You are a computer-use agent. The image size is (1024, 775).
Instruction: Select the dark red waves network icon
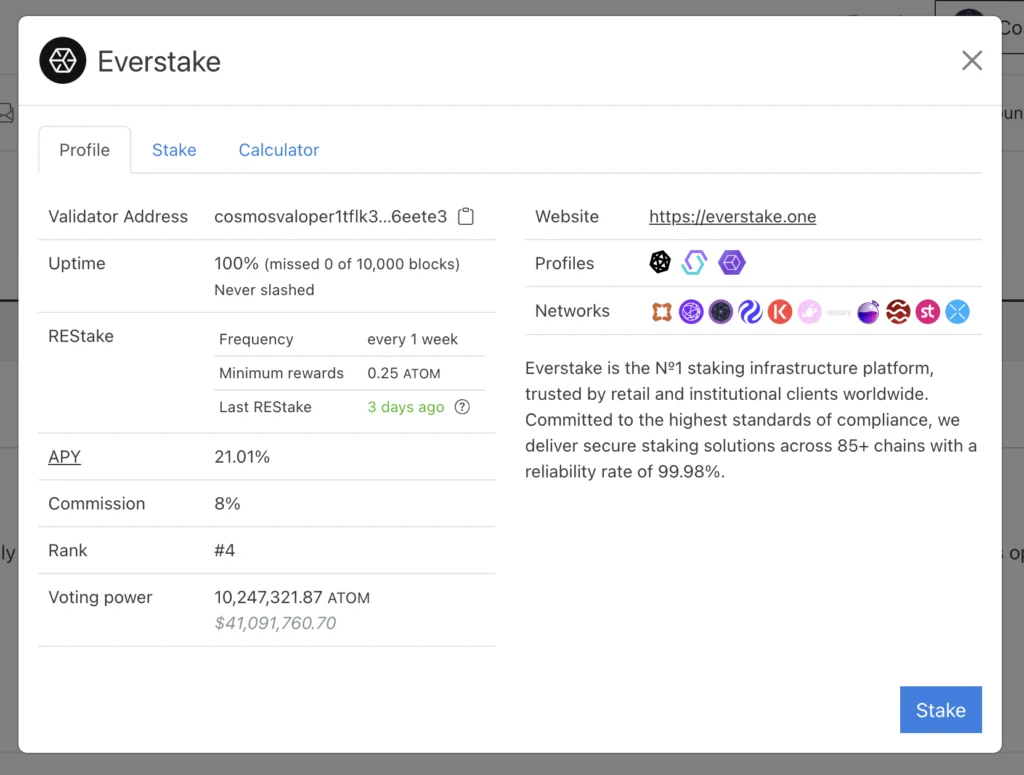point(898,312)
